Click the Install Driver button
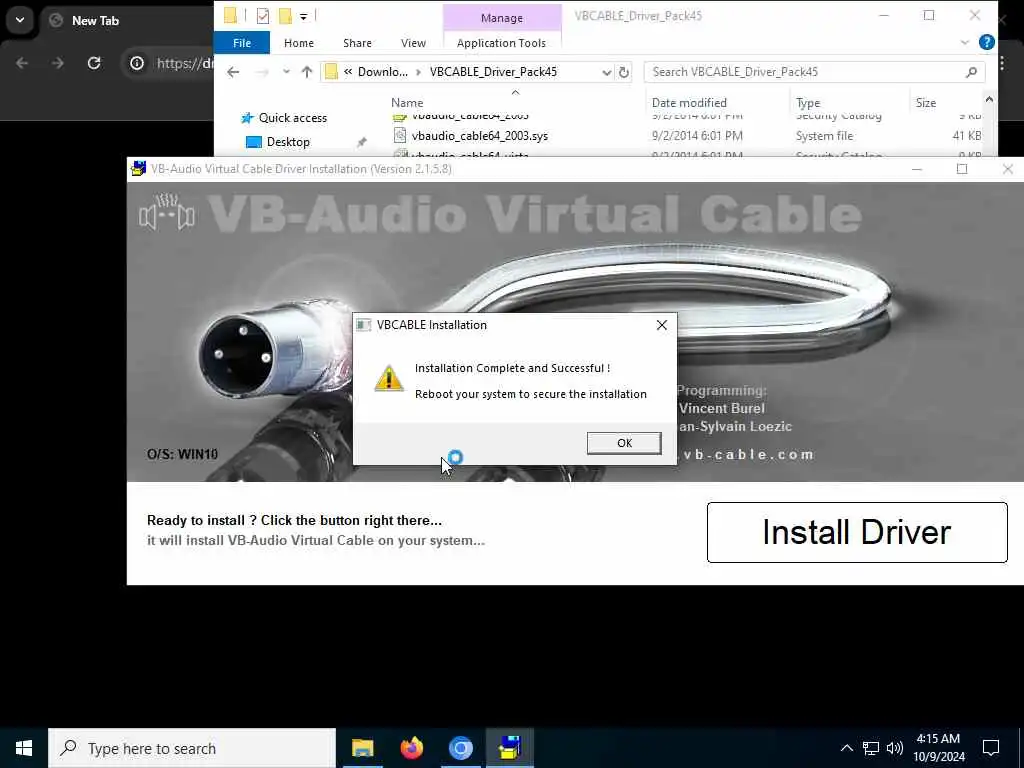 coord(857,532)
